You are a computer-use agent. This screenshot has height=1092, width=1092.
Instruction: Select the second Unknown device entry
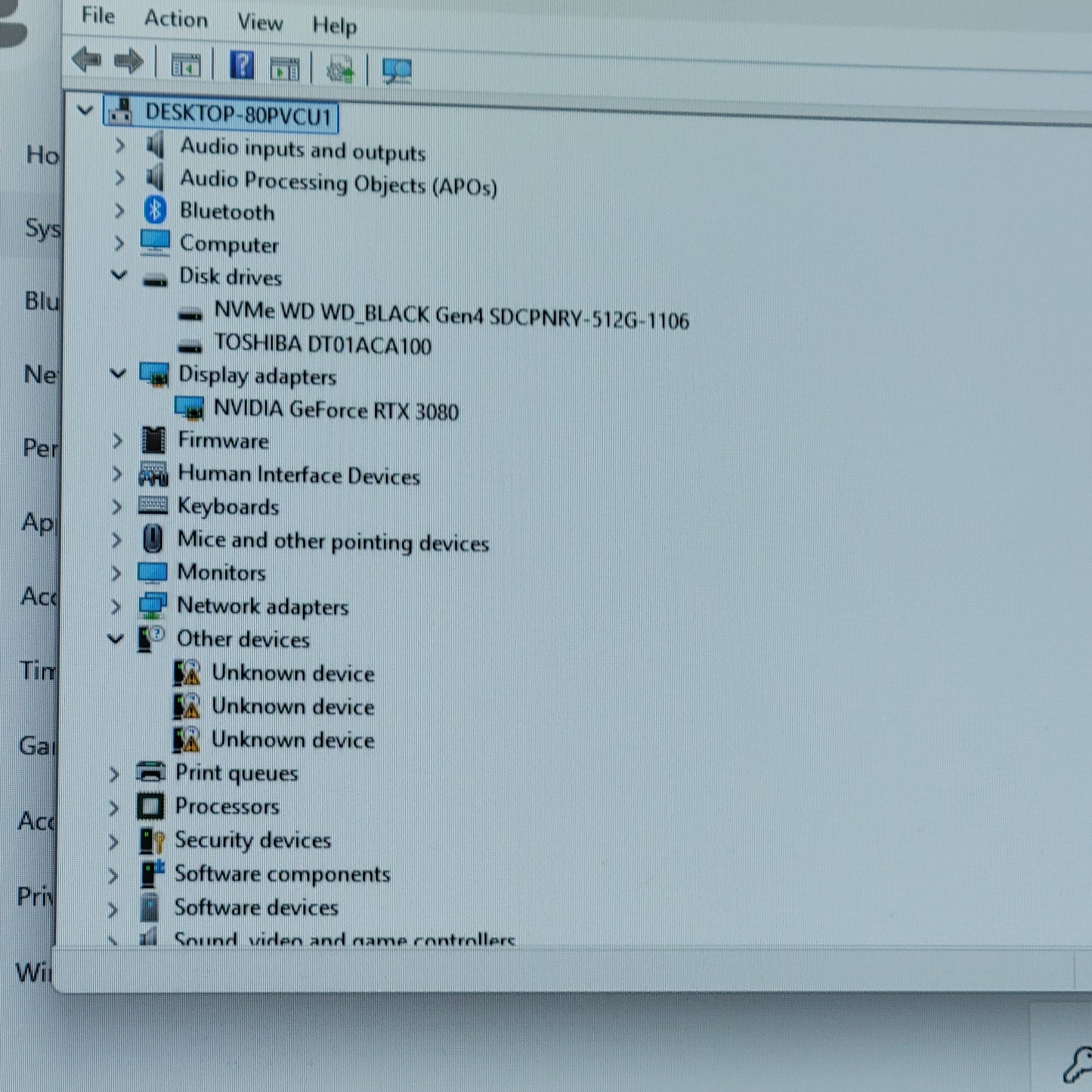pyautogui.click(x=292, y=707)
